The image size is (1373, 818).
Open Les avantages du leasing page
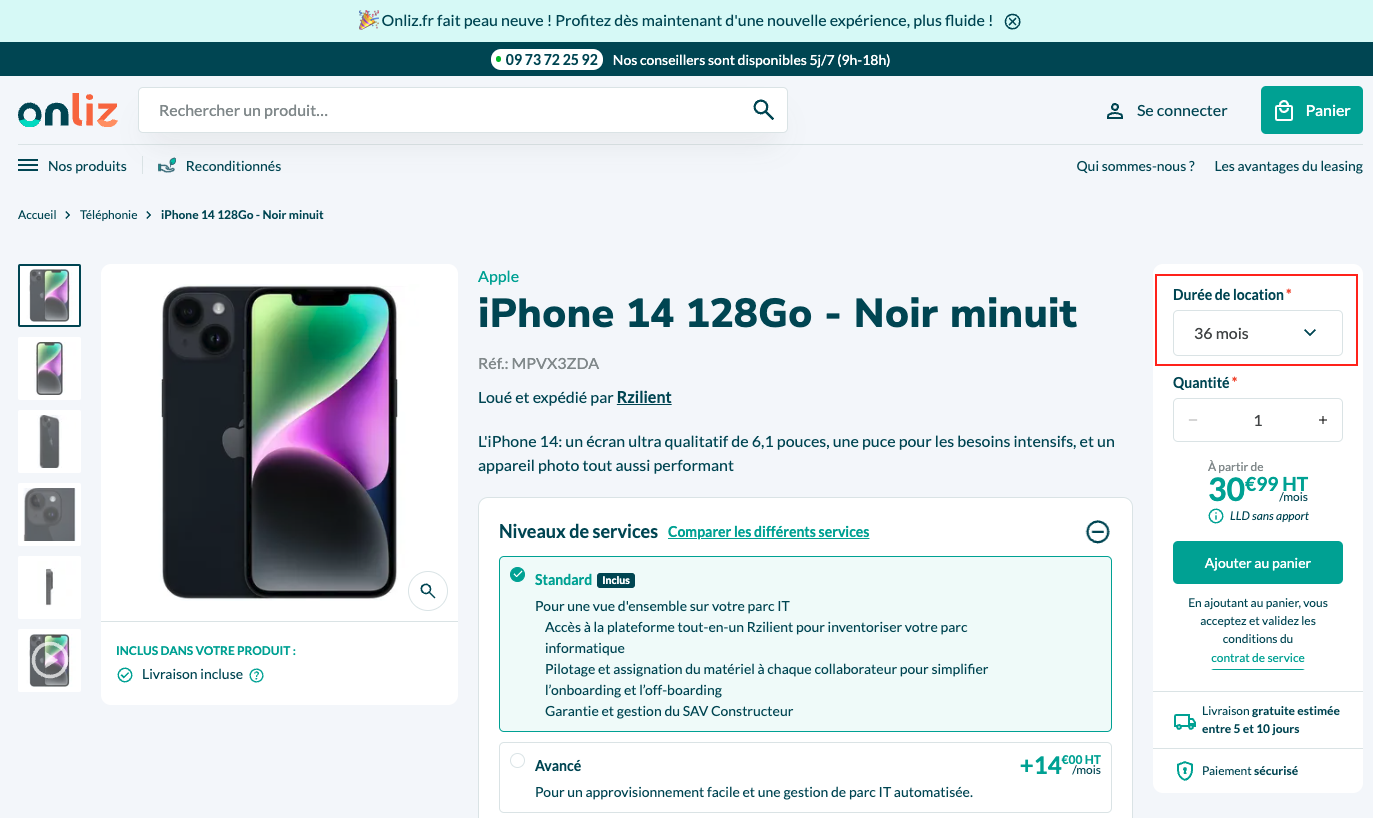coord(1288,166)
